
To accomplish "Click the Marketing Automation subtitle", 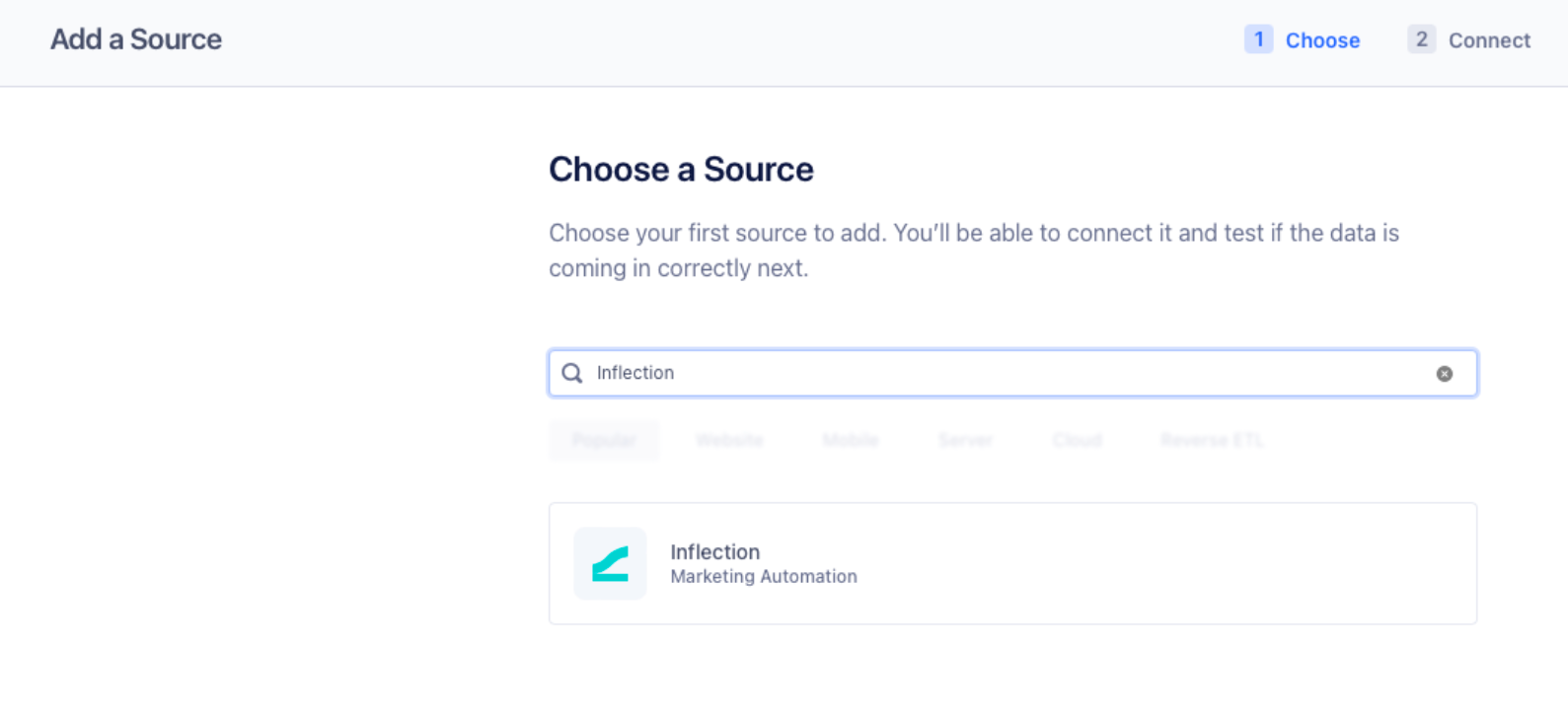I will [764, 577].
